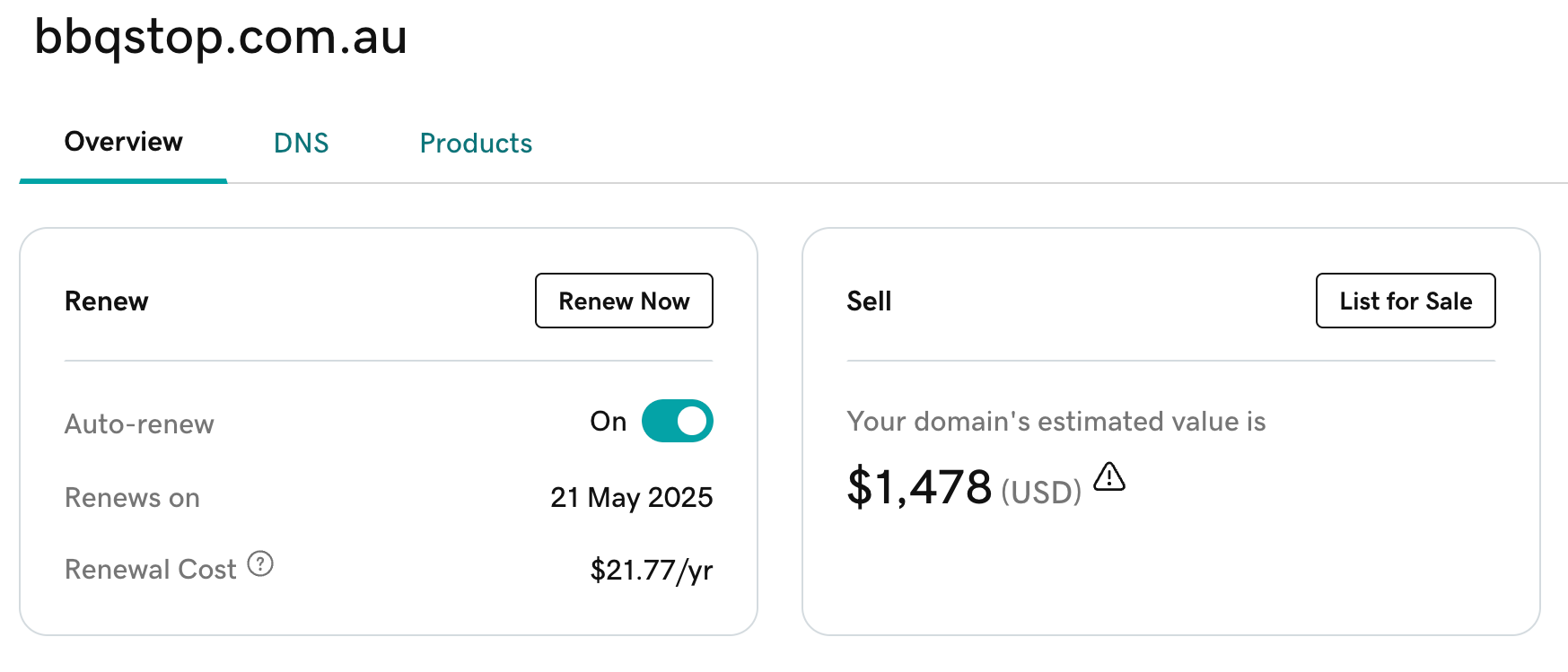1568x672 pixels.
Task: Select the Overview tab
Action: pos(124,142)
